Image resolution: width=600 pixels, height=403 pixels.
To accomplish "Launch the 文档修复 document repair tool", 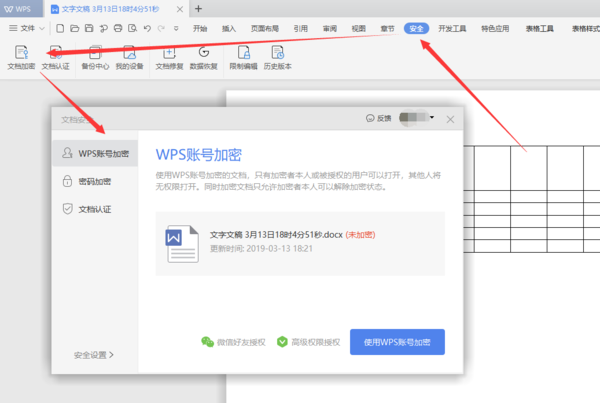I will point(169,57).
